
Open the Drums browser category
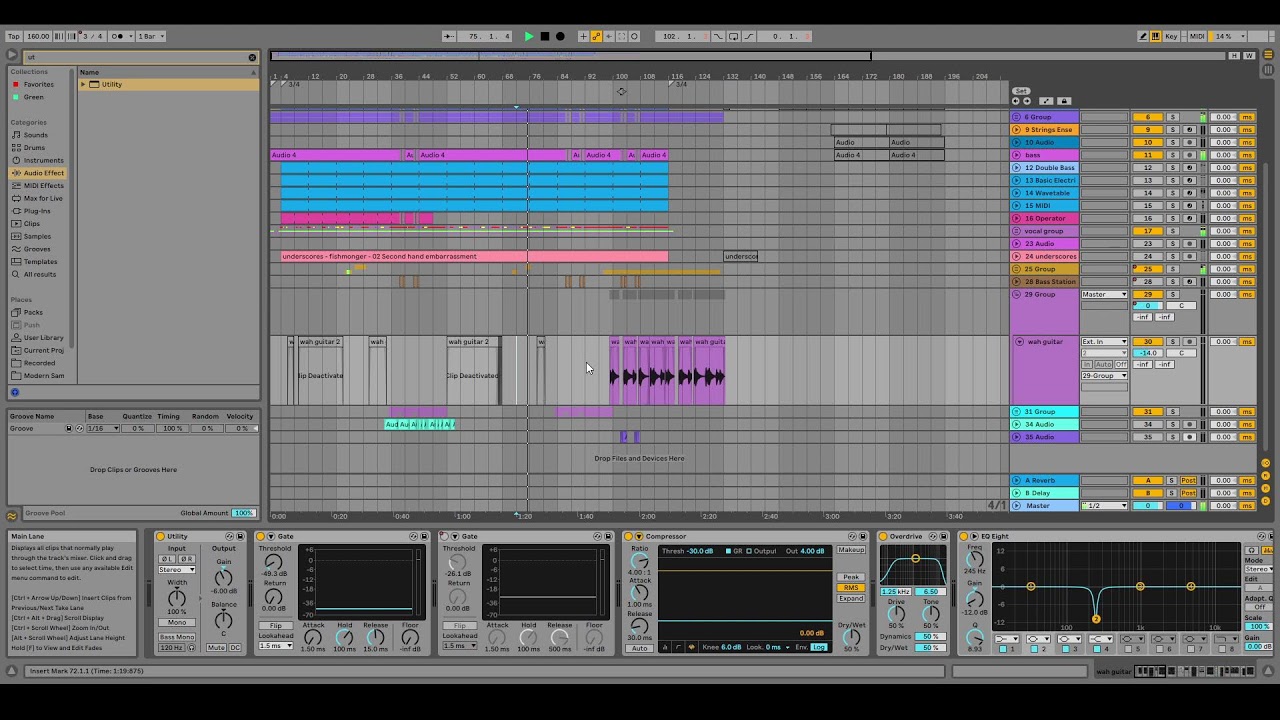(x=34, y=148)
